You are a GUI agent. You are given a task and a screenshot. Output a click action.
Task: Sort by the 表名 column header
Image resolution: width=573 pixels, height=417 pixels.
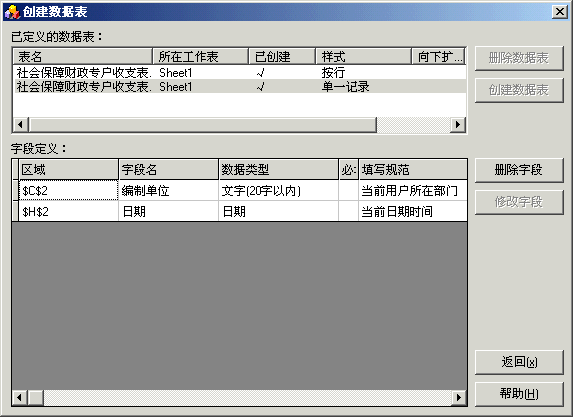(83, 57)
